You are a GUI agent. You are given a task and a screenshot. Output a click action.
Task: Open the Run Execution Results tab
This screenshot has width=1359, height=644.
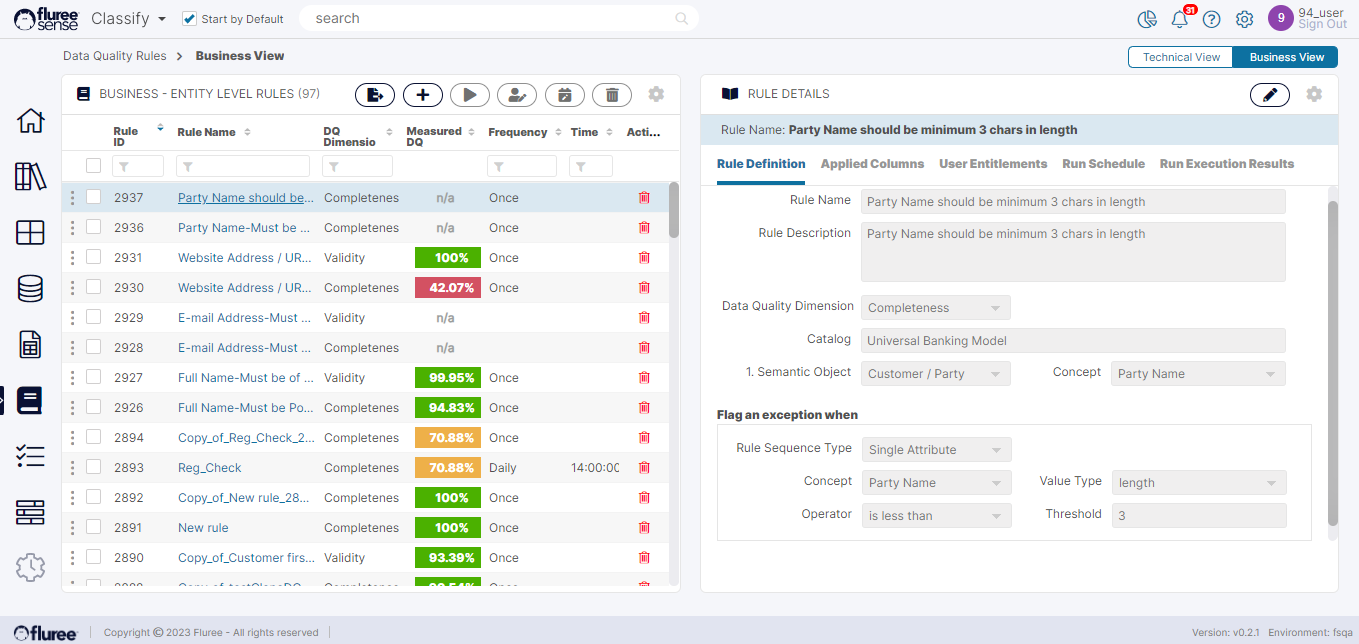pyautogui.click(x=1226, y=164)
